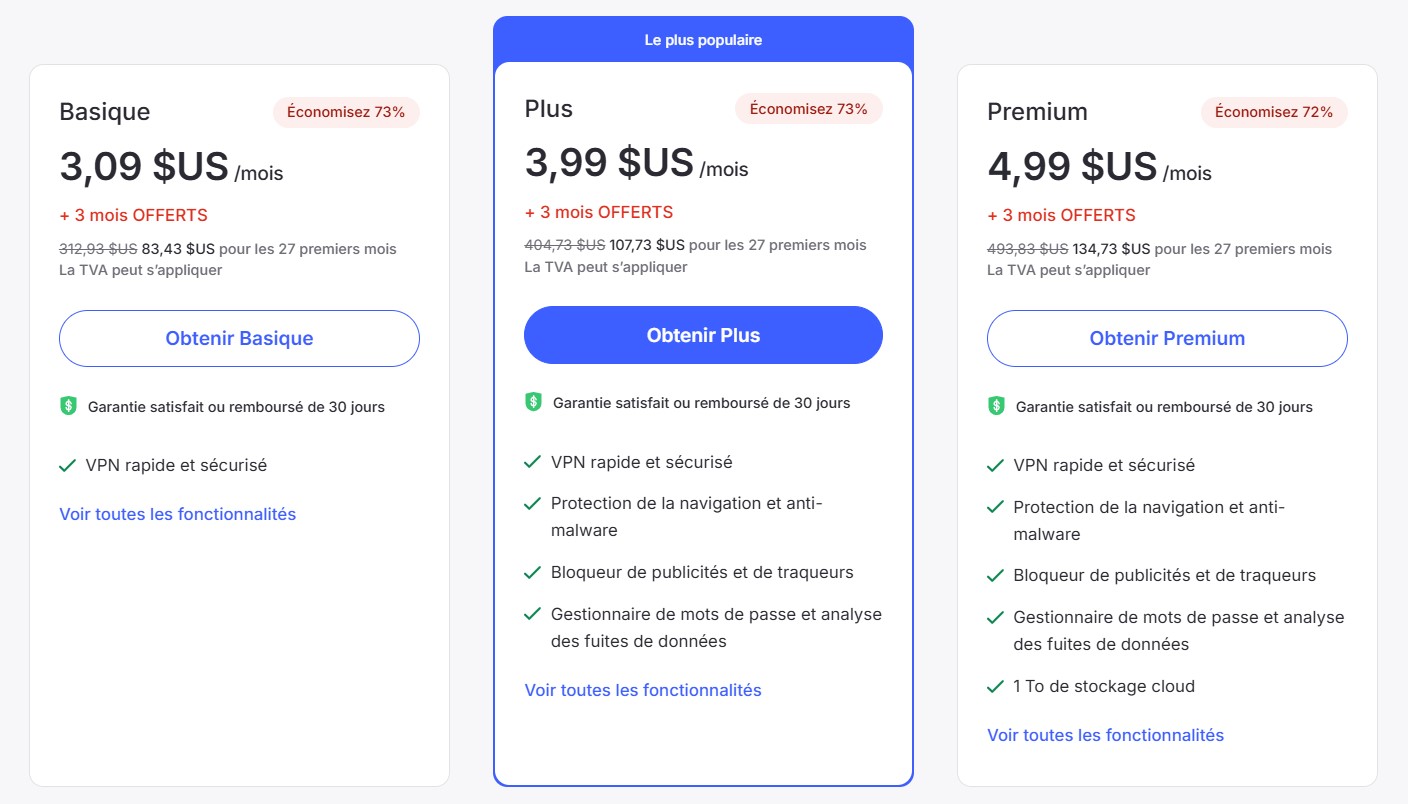Click the green guarantee shield in Premium
This screenshot has width=1408, height=804.
click(x=996, y=406)
